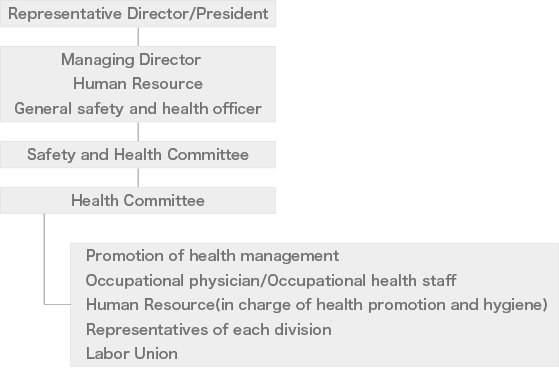The height and width of the screenshot is (390, 559).
Task: Click the word President in top box
Action: pos(232,14)
